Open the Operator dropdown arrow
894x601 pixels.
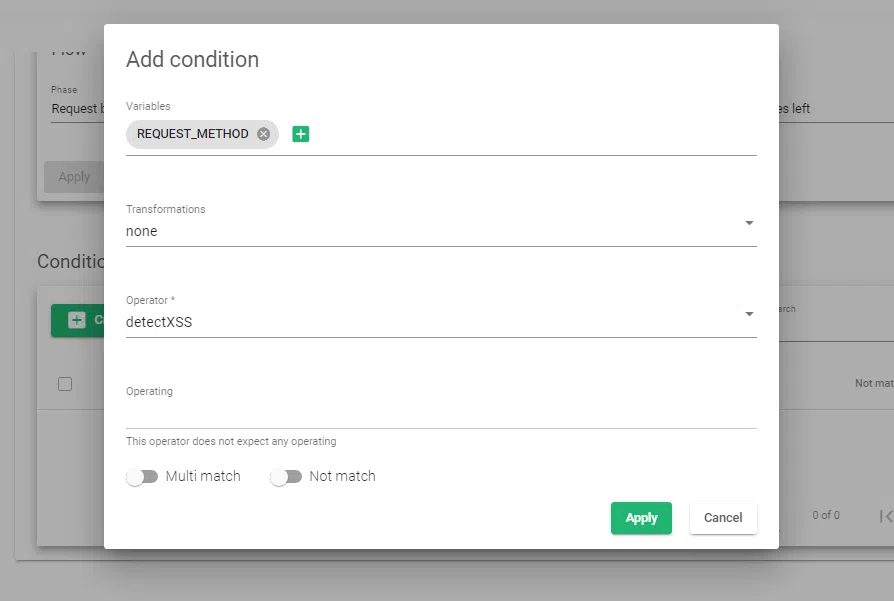pos(749,314)
